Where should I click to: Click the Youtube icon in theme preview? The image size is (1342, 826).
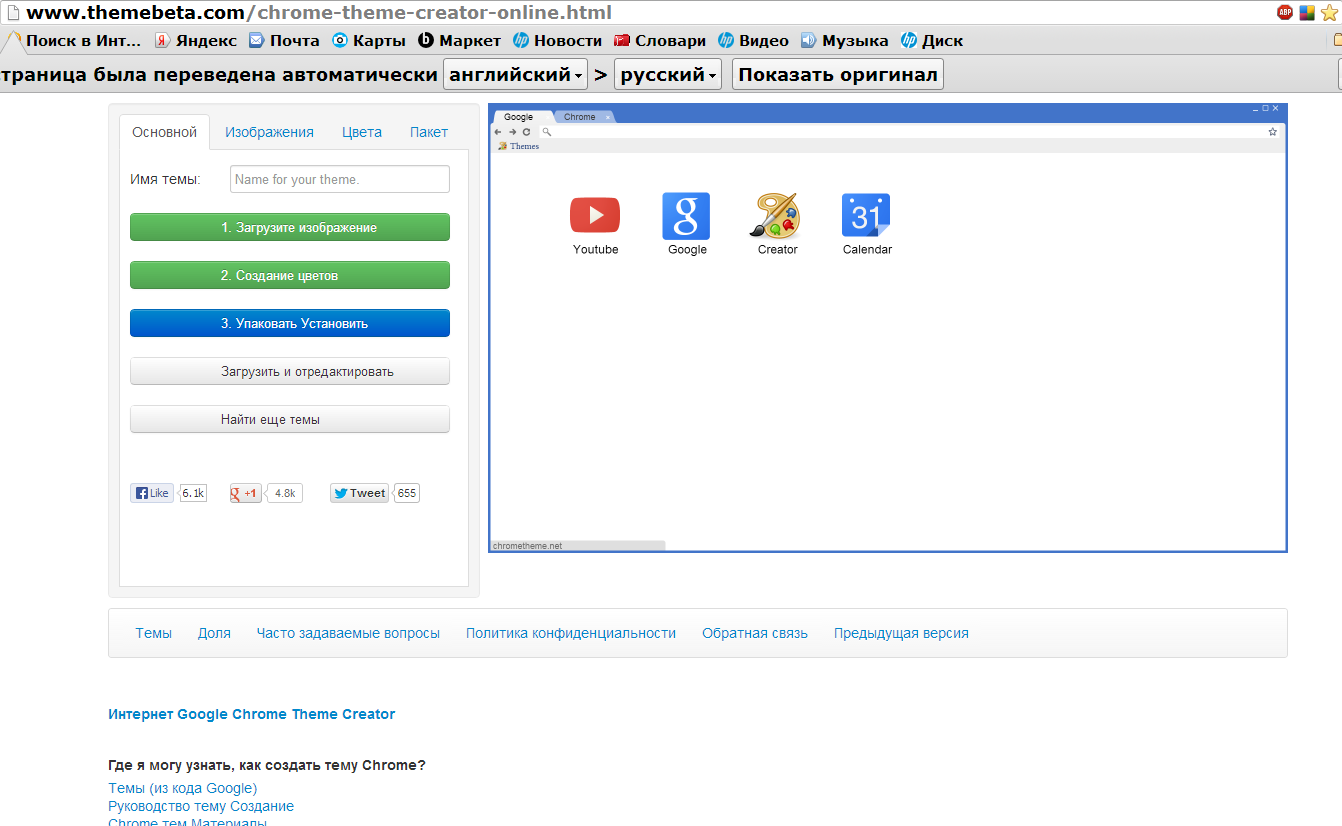pyautogui.click(x=595, y=215)
